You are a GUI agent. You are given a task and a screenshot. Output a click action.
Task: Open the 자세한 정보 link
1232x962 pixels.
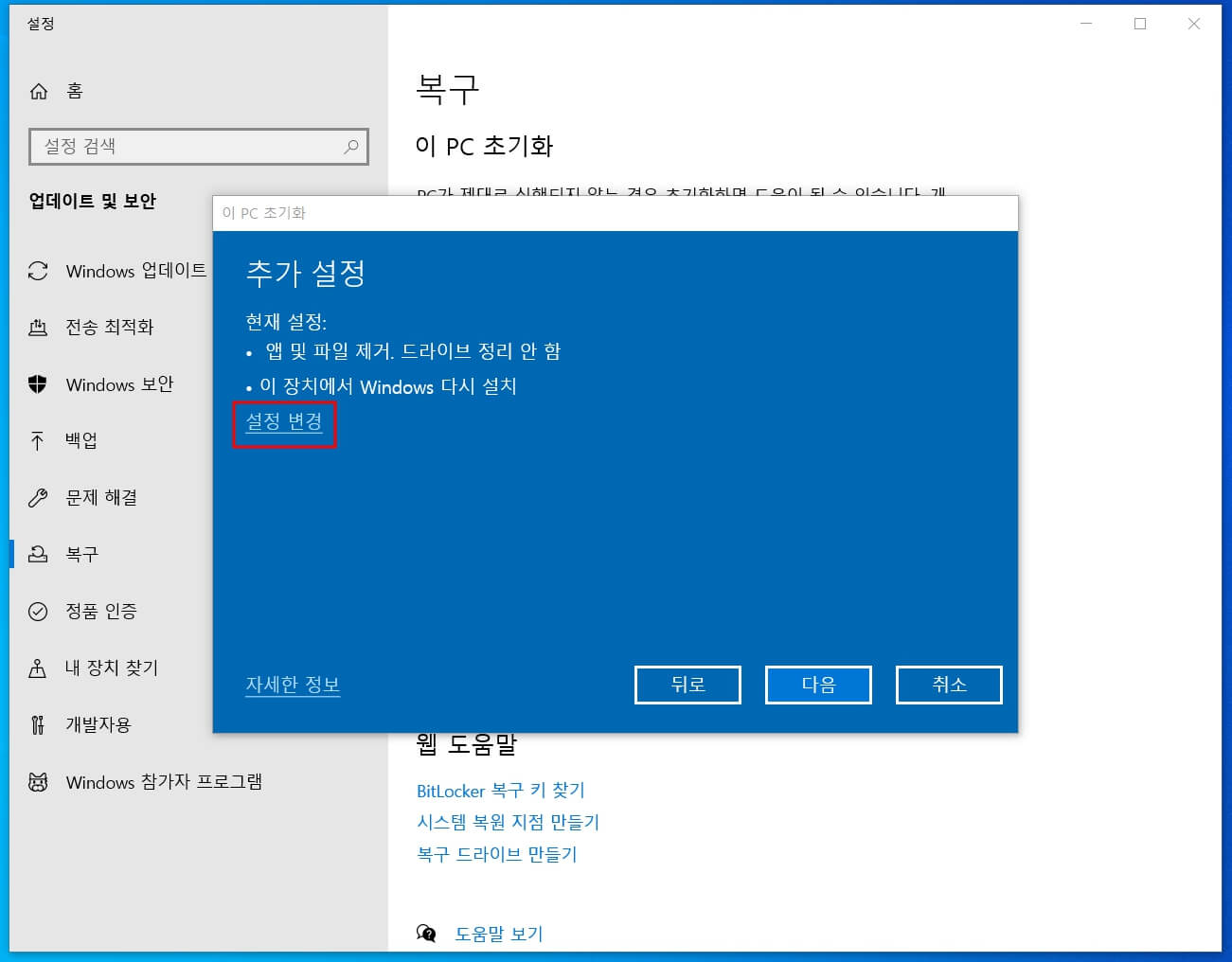(293, 685)
